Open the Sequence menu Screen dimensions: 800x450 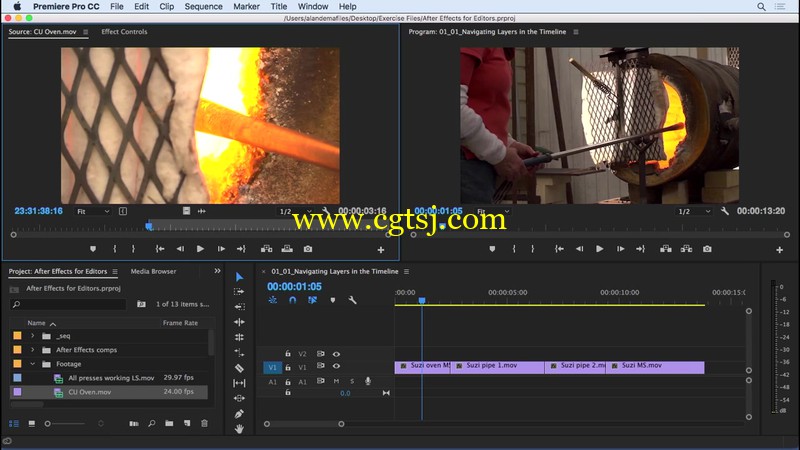[203, 7]
